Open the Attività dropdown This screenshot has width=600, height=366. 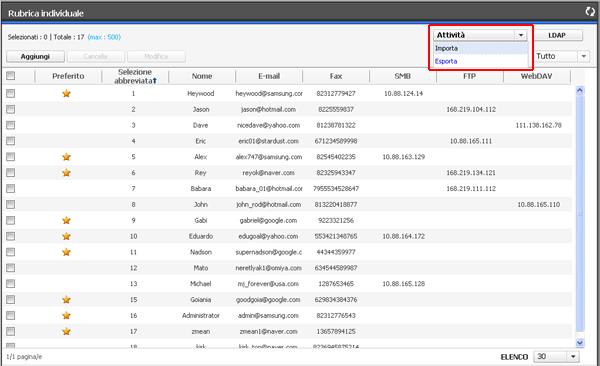[480, 35]
